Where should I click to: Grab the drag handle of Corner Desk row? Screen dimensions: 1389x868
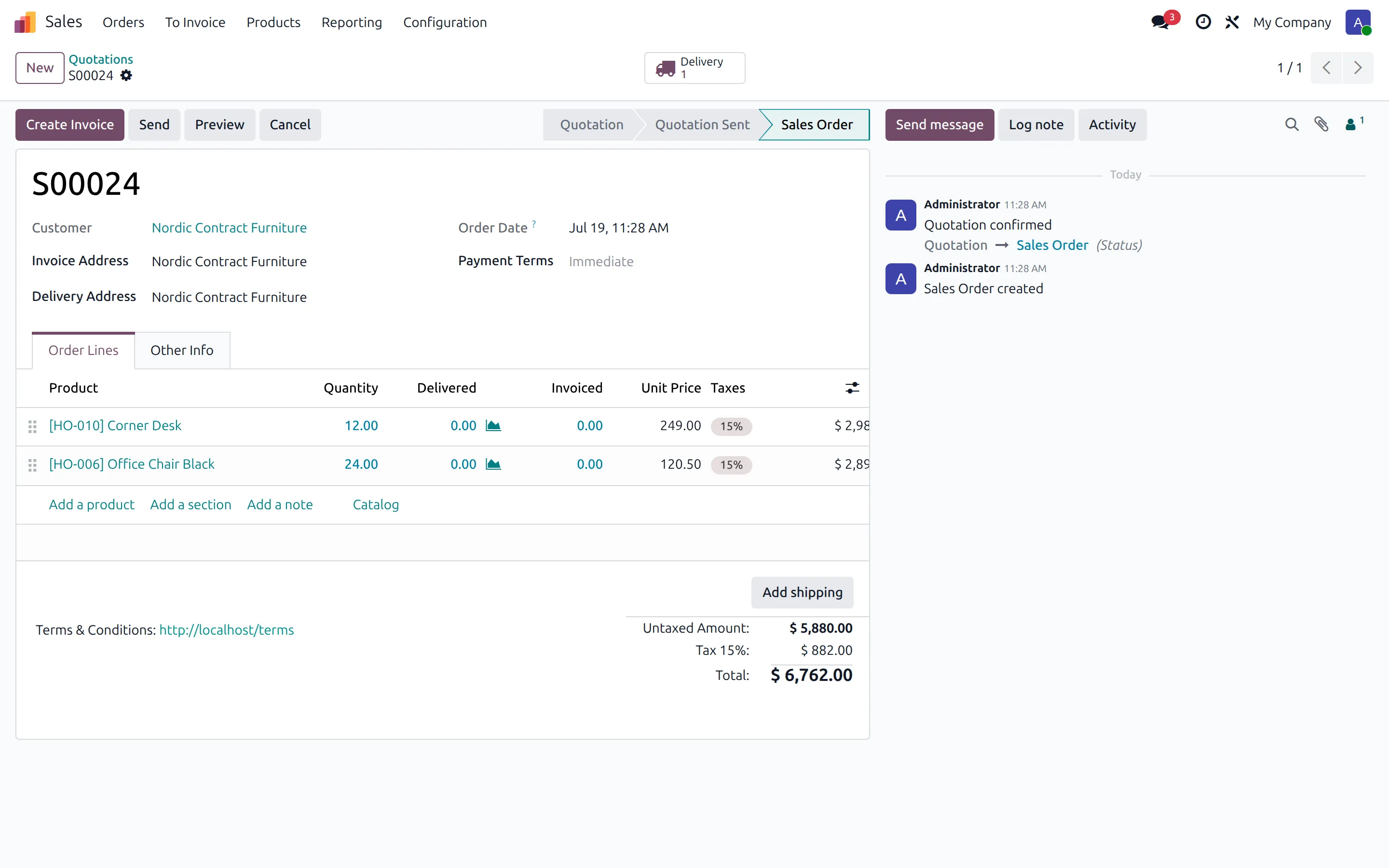pos(32,427)
